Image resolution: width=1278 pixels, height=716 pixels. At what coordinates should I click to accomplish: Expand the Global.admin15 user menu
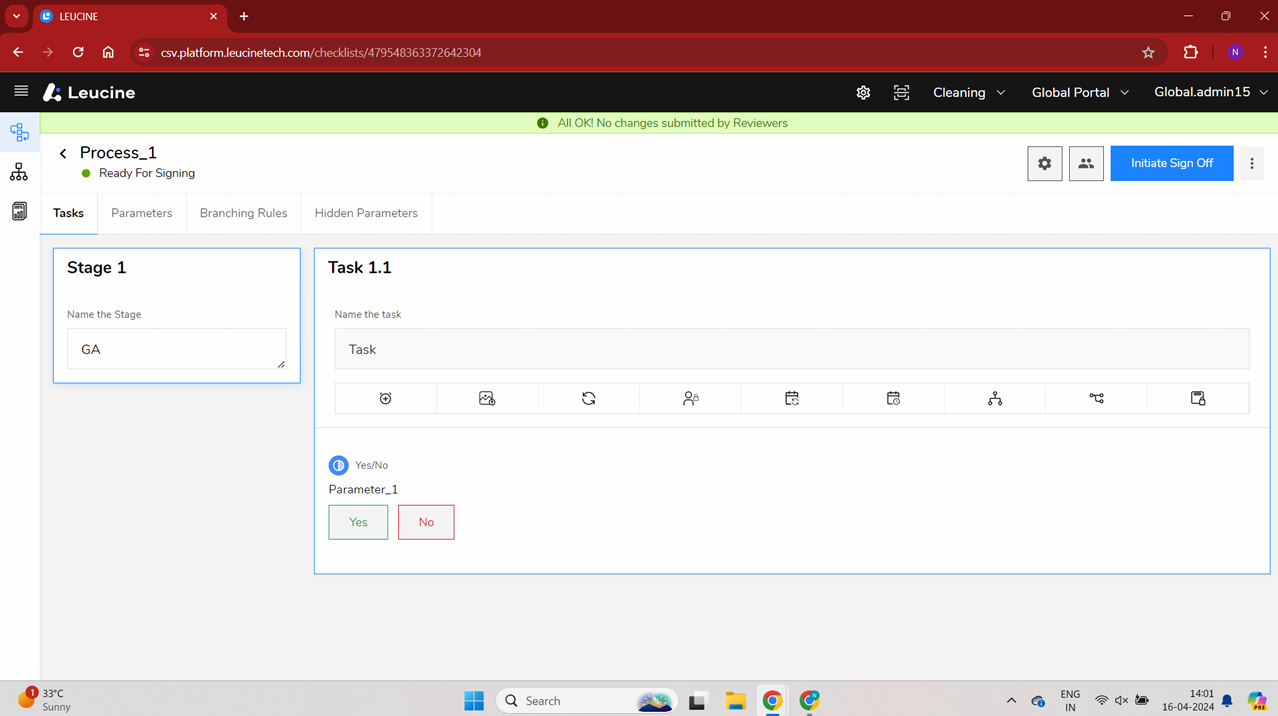click(1211, 92)
